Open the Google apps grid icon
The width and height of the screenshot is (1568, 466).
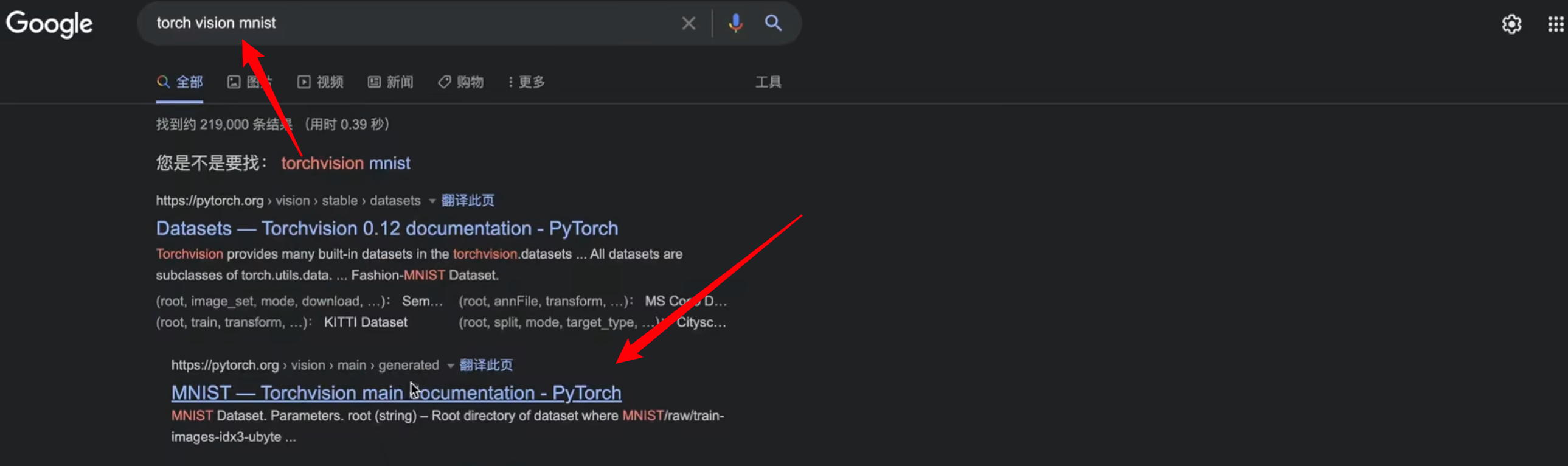pos(1556,24)
